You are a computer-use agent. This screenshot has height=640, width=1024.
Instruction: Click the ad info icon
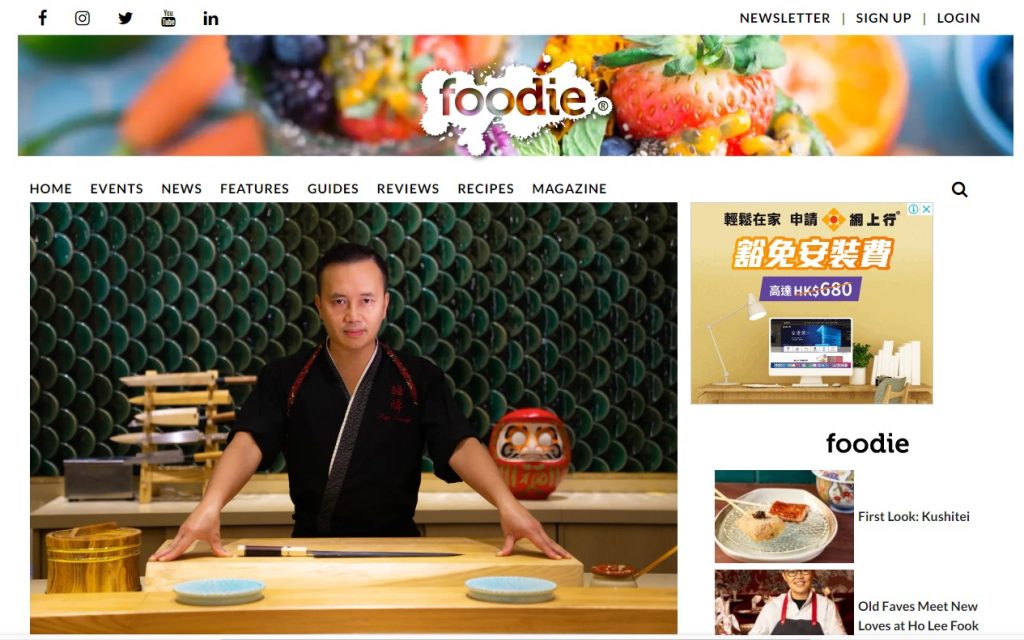(914, 209)
